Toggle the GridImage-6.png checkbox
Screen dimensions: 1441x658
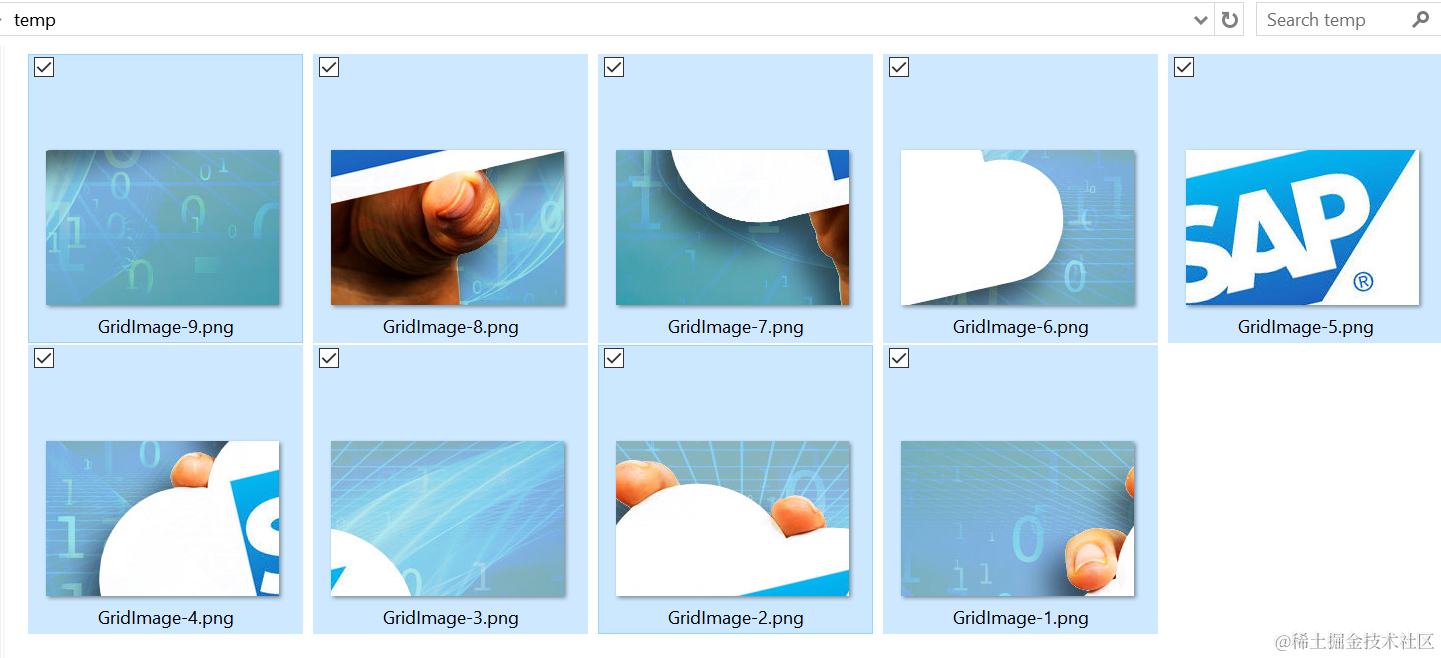(899, 67)
